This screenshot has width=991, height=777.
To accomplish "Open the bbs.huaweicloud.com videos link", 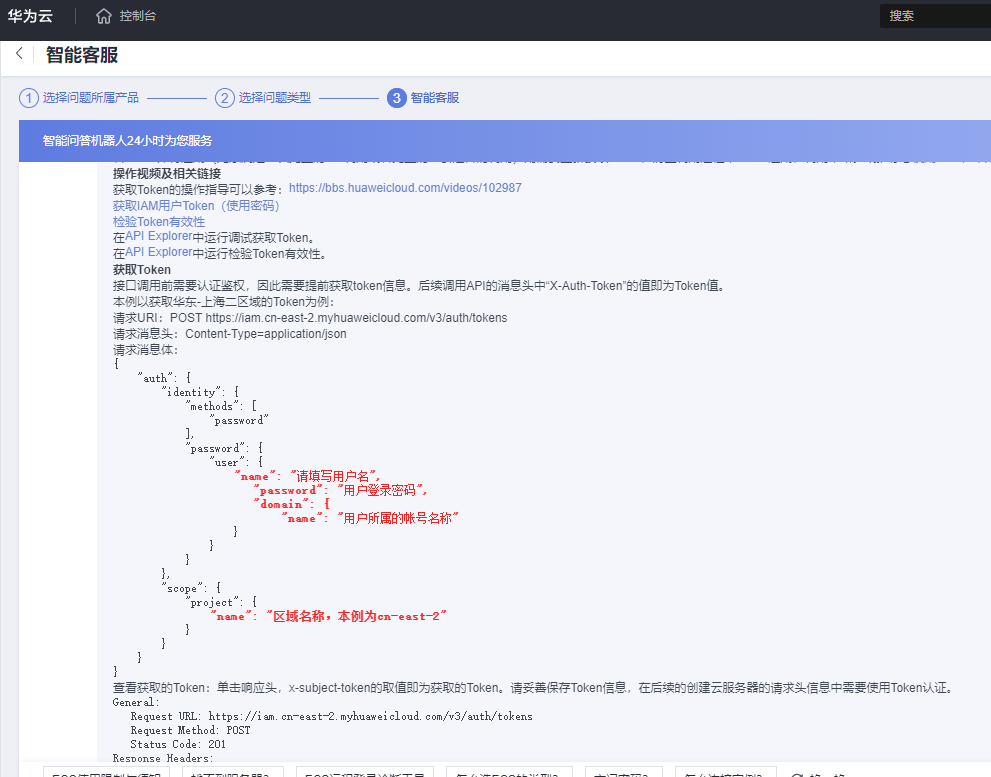I will 405,188.
